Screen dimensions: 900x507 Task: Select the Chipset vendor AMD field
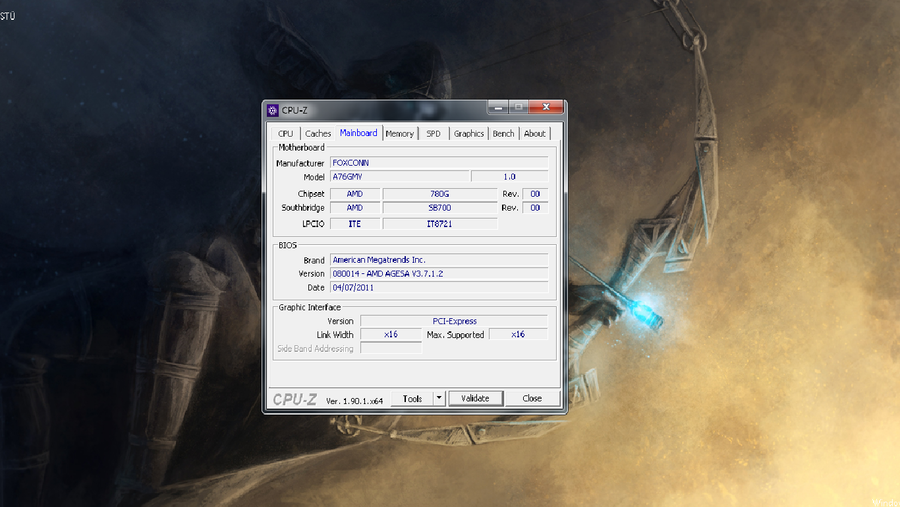point(355,194)
